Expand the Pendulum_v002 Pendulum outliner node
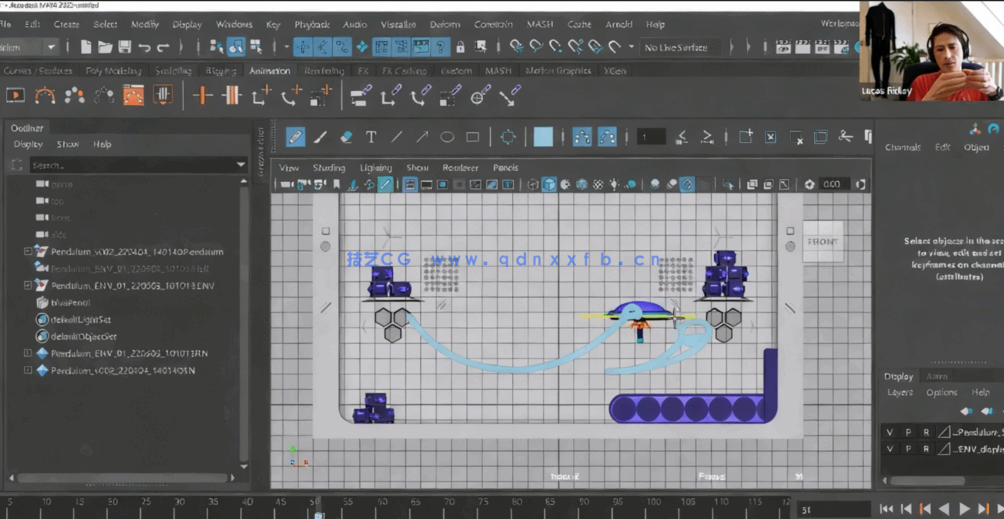 [28, 252]
